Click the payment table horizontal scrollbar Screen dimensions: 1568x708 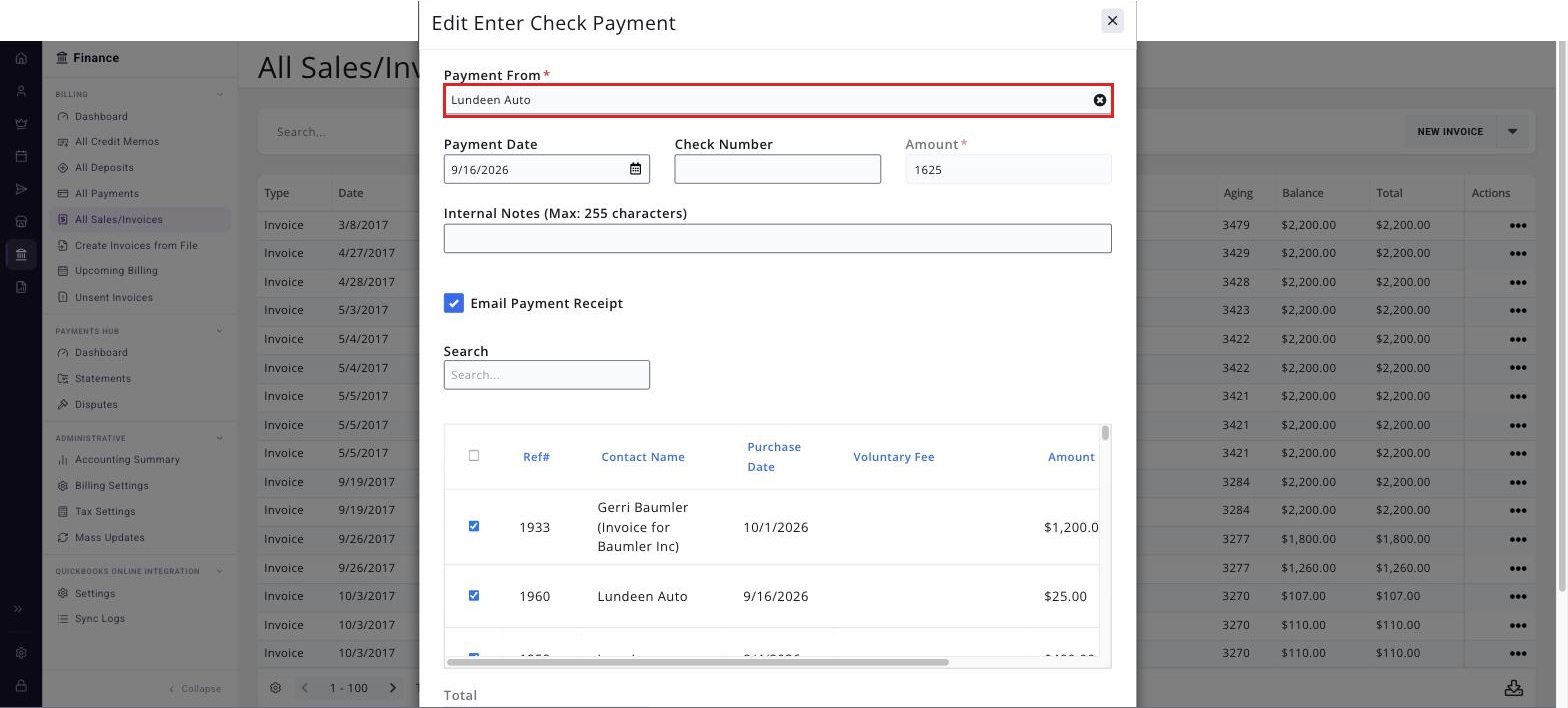pos(698,662)
